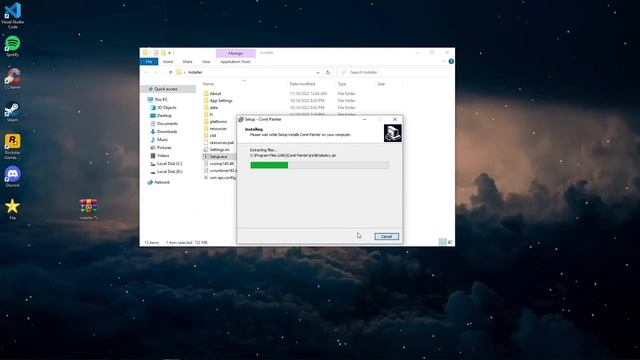640x360 pixels.
Task: Click Explorer help question mark icon
Action: pos(451,61)
